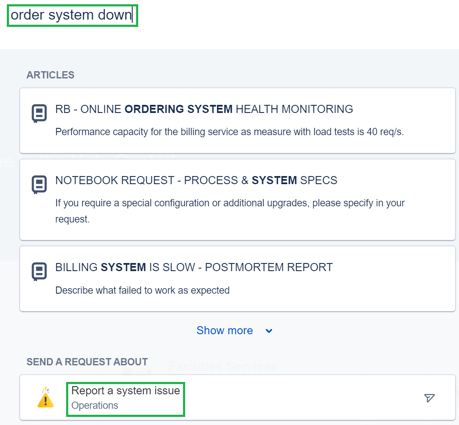The height and width of the screenshot is (425, 459).
Task: Open RB - Online Ordering System Health Monitoring article
Action: (204, 109)
